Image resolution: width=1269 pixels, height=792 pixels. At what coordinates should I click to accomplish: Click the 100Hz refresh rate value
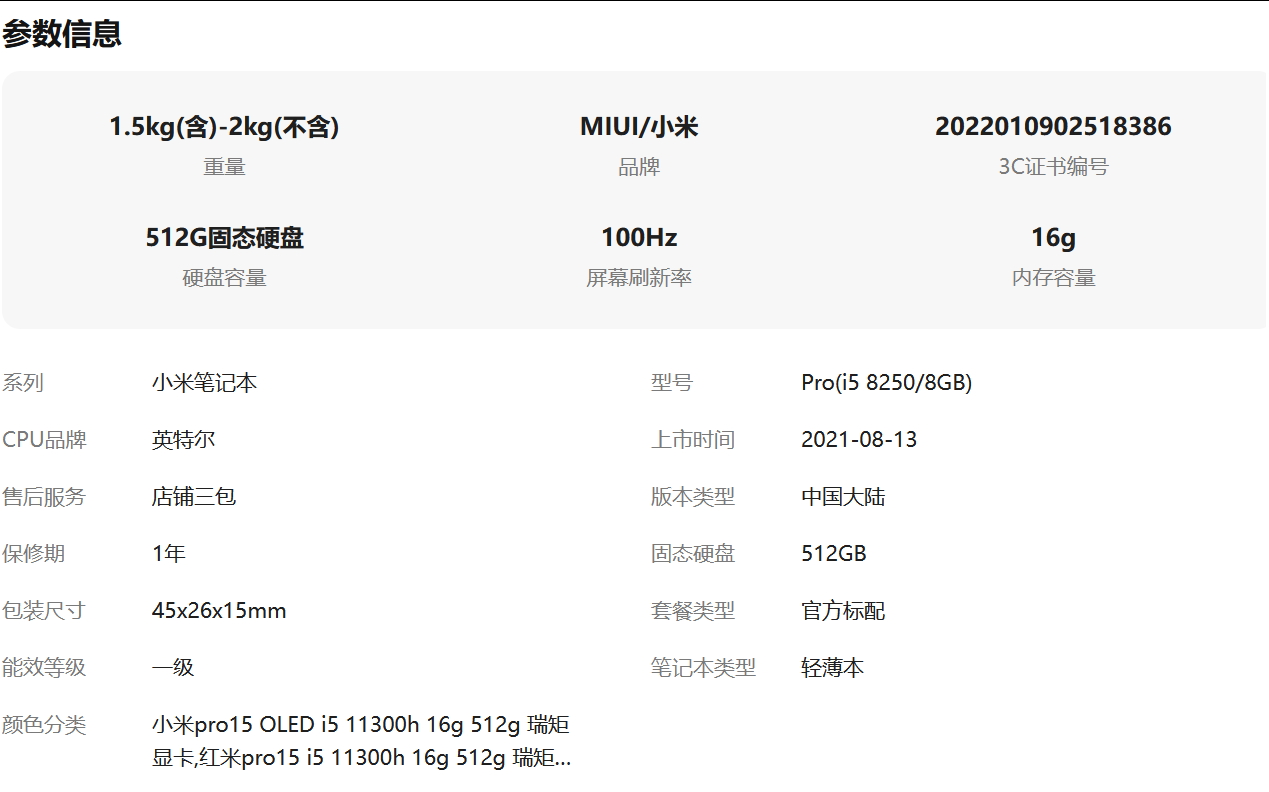639,238
